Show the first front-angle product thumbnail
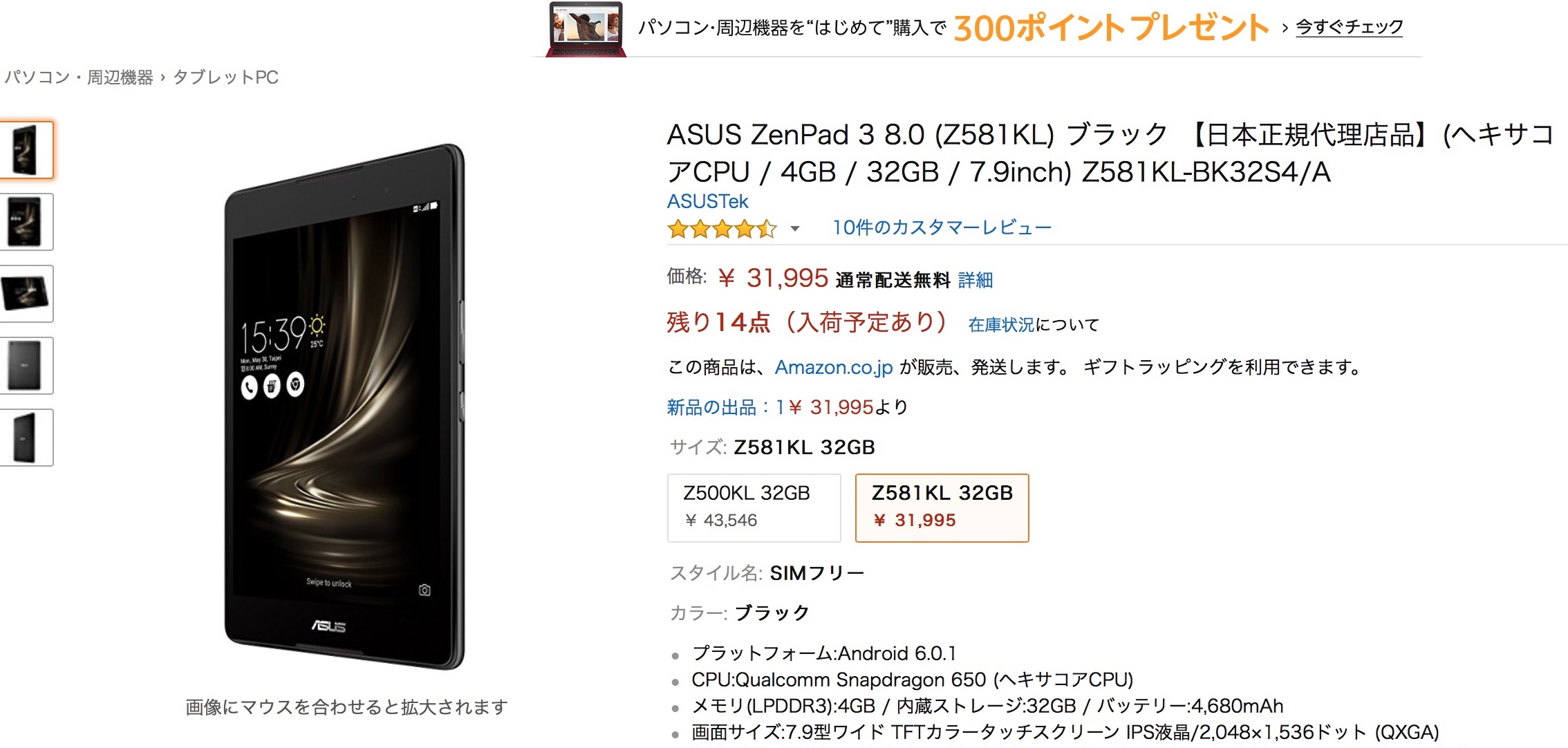Viewport: 1568px width, 748px height. coord(26,150)
